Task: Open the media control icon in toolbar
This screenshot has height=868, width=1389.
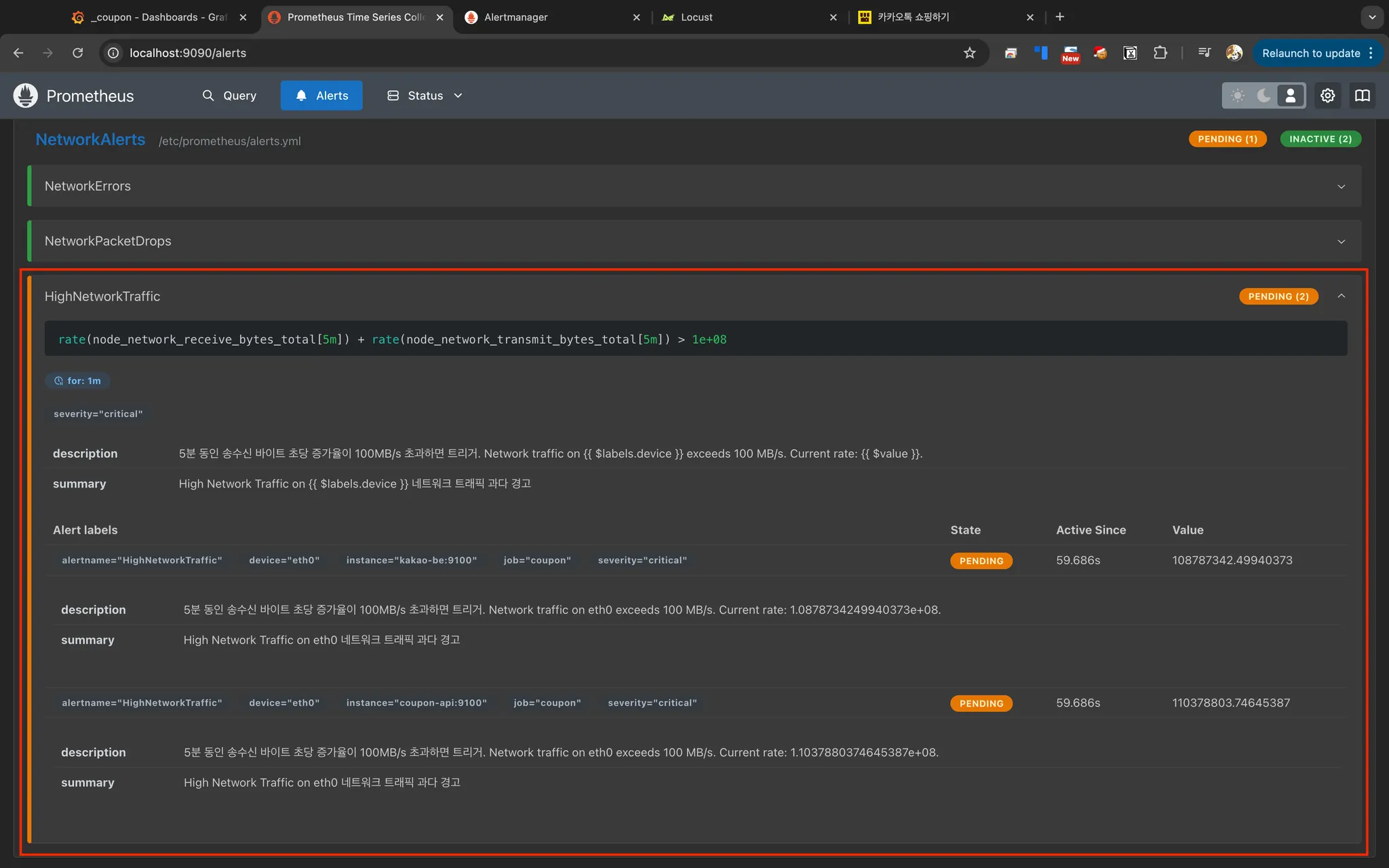Action: [1204, 53]
